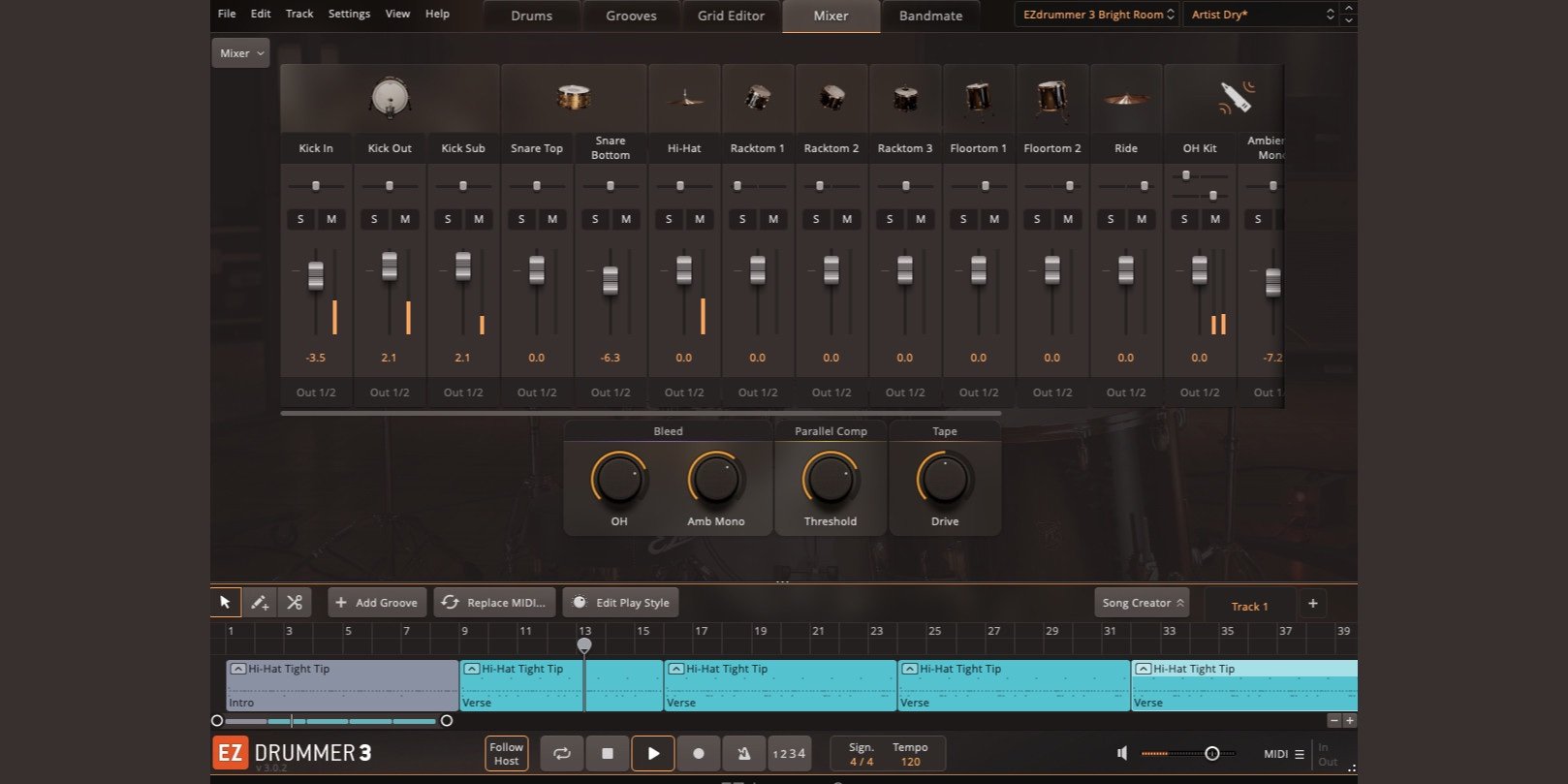This screenshot has height=784, width=1568.
Task: Click the Add Groove button
Action: coord(376,603)
